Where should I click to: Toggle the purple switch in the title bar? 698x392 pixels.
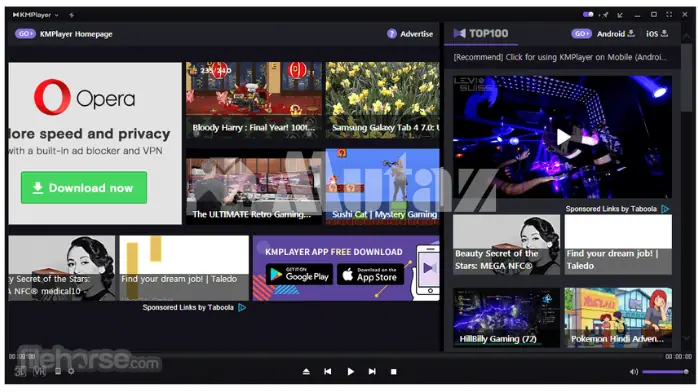tap(588, 14)
